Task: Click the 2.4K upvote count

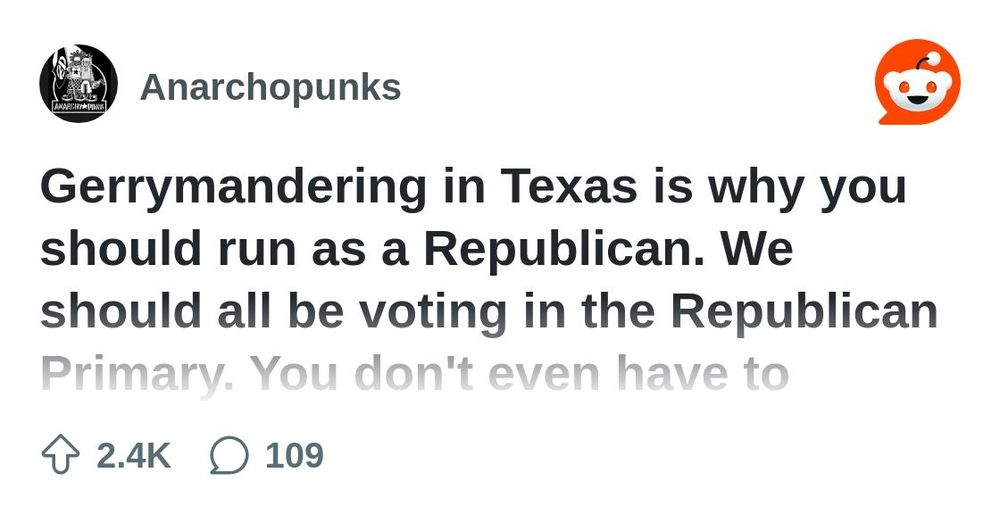Action: (x=134, y=455)
